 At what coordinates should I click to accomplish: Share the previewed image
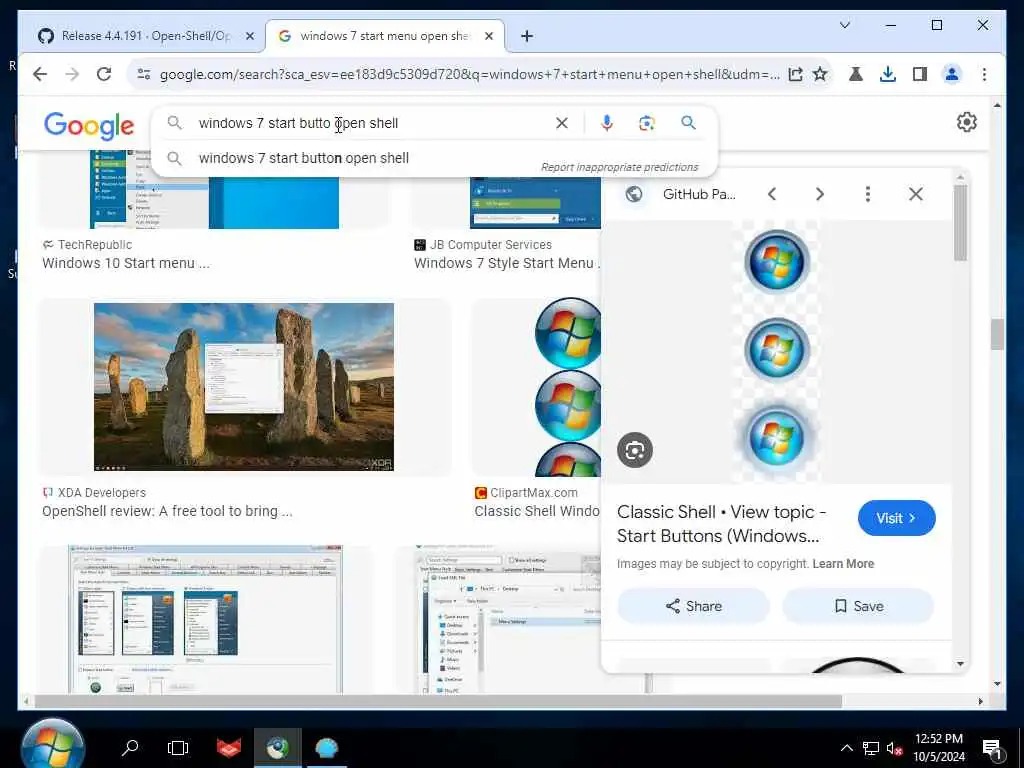694,606
